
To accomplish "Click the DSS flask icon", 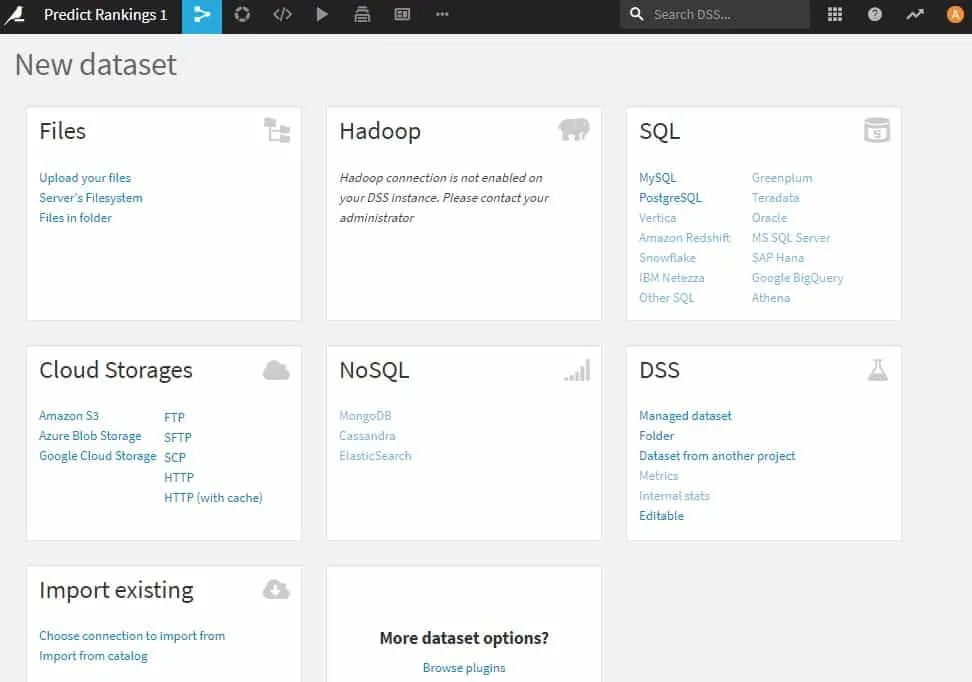I will 878,370.
